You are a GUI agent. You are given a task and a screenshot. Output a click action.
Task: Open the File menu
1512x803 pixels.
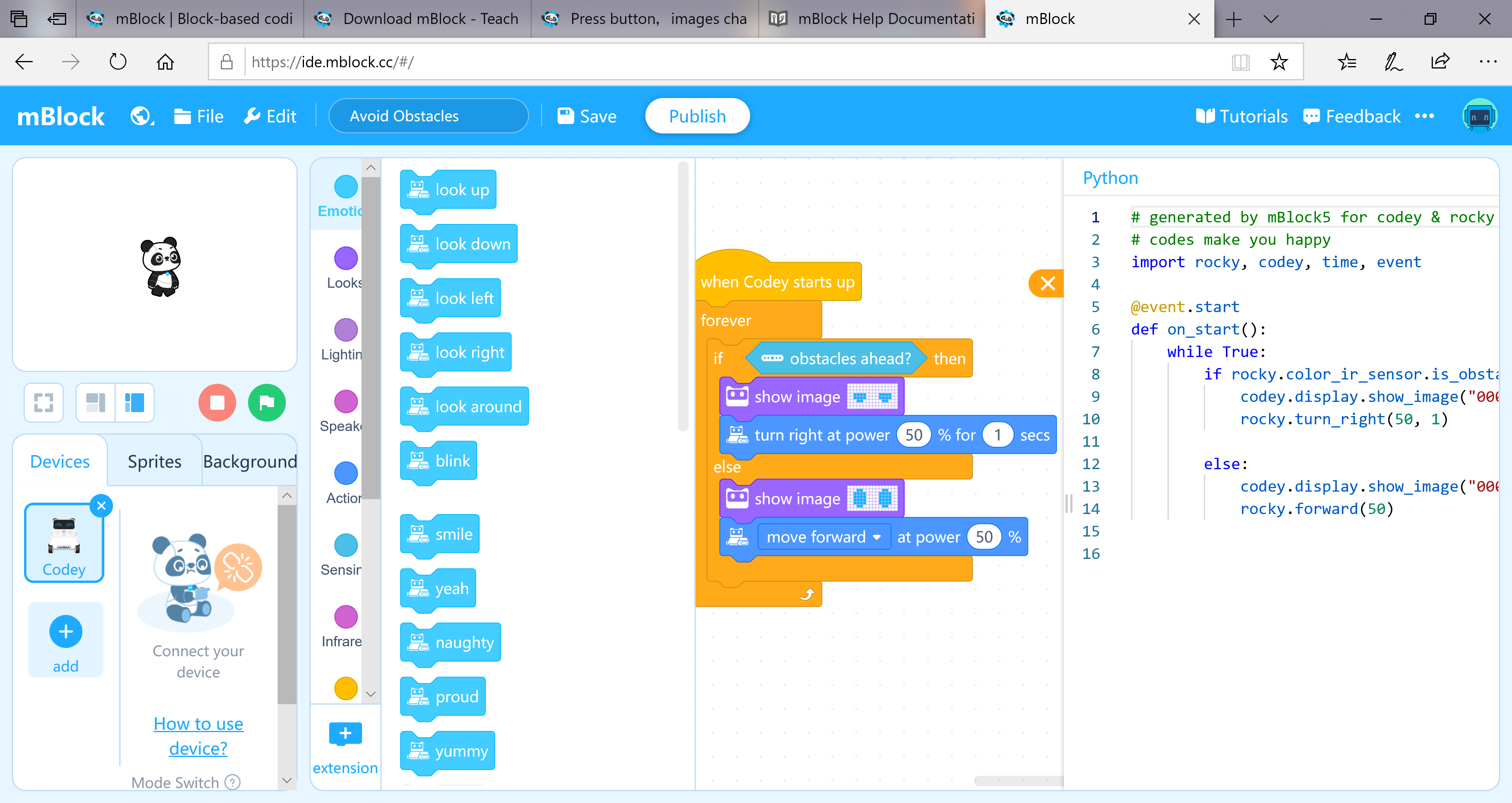(x=199, y=116)
